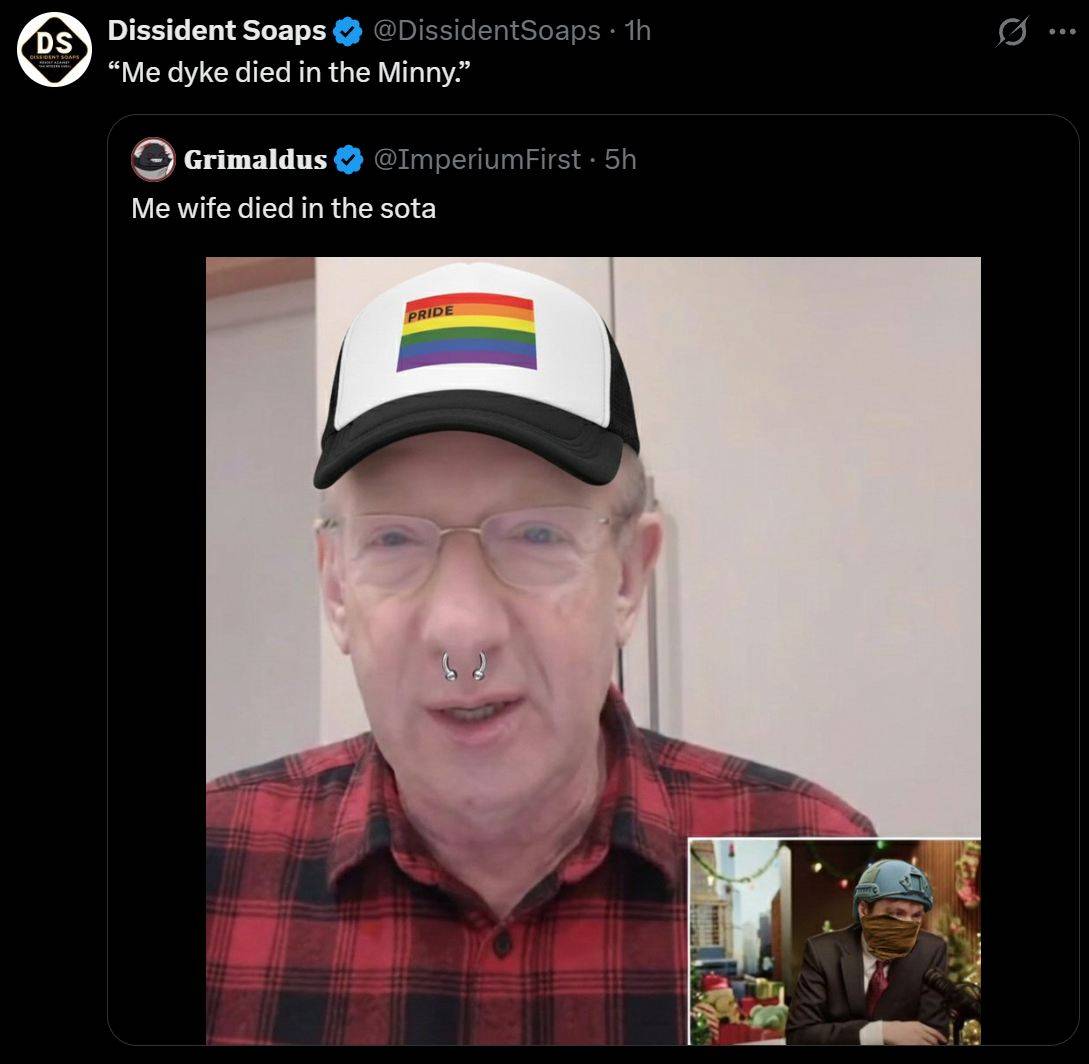Click the helmeted figure inset picture
1089x1064 pixels.
(834, 941)
